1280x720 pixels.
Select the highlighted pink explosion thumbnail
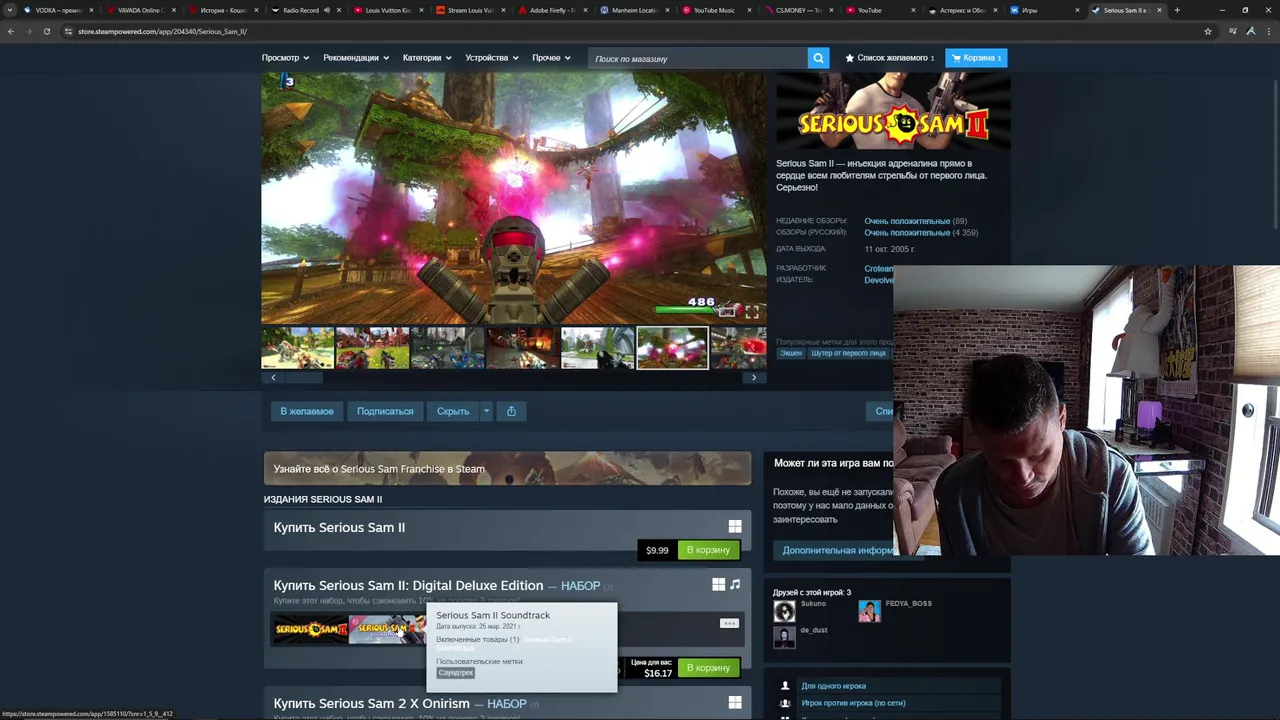coord(673,349)
